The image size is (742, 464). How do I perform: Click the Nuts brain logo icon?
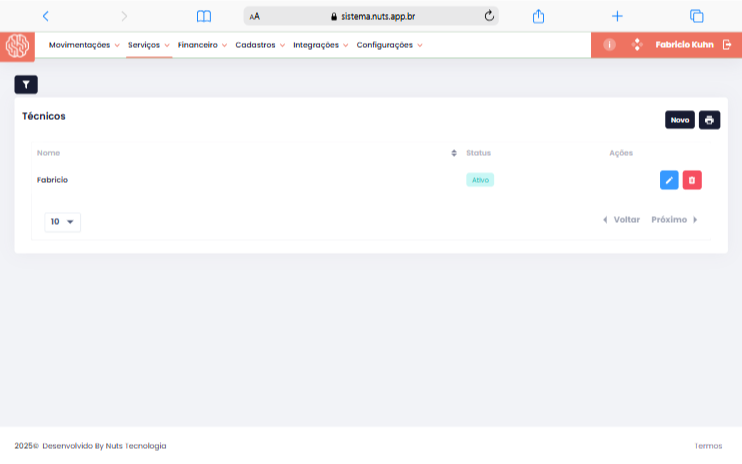(x=17, y=45)
